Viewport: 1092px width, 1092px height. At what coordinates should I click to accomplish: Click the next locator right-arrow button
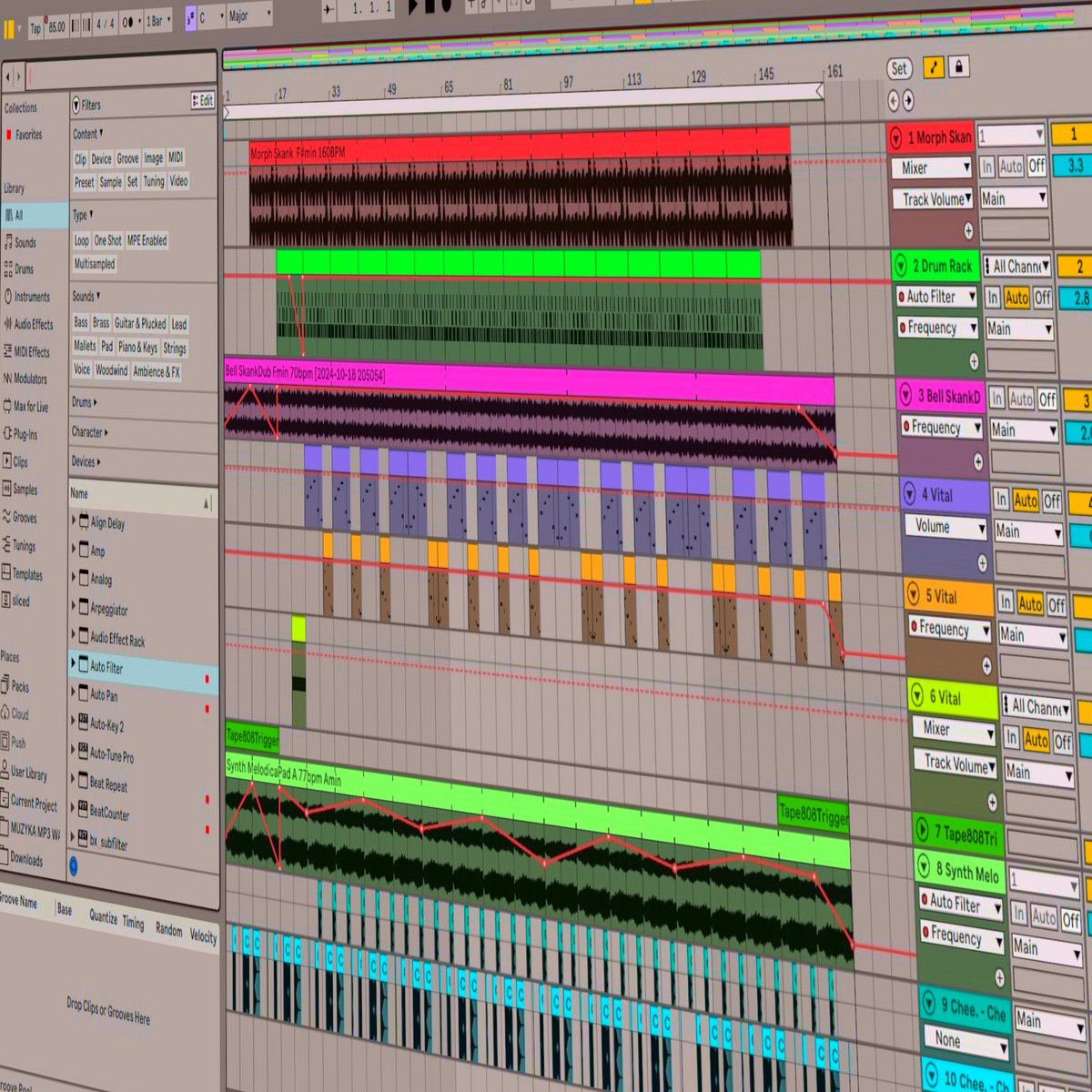click(907, 101)
